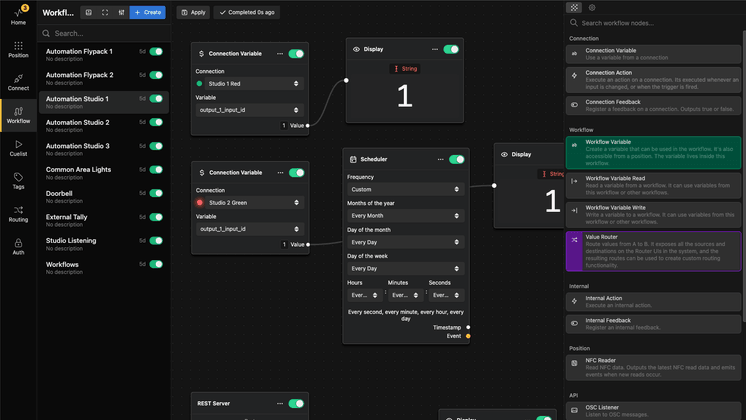The height and width of the screenshot is (420, 746).
Task: Click the top Display node input port
Action: [346, 80]
